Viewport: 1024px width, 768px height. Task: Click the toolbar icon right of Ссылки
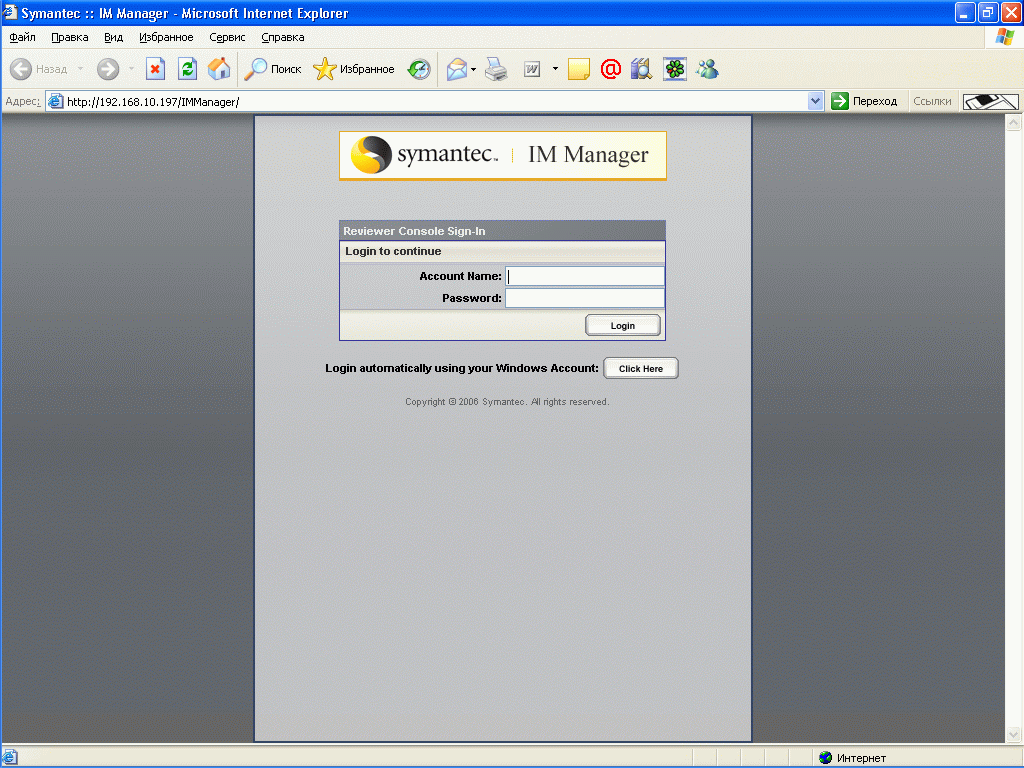[x=991, y=101]
